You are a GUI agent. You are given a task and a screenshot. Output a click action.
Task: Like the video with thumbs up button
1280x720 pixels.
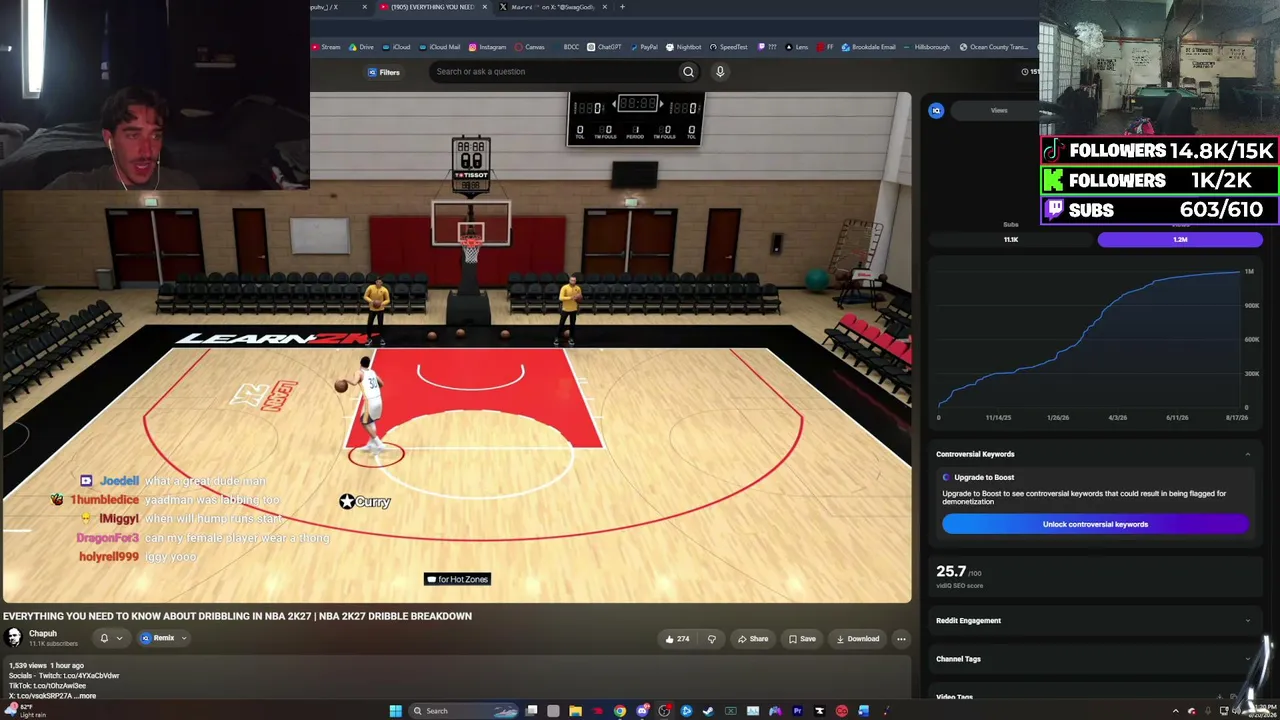tap(677, 639)
